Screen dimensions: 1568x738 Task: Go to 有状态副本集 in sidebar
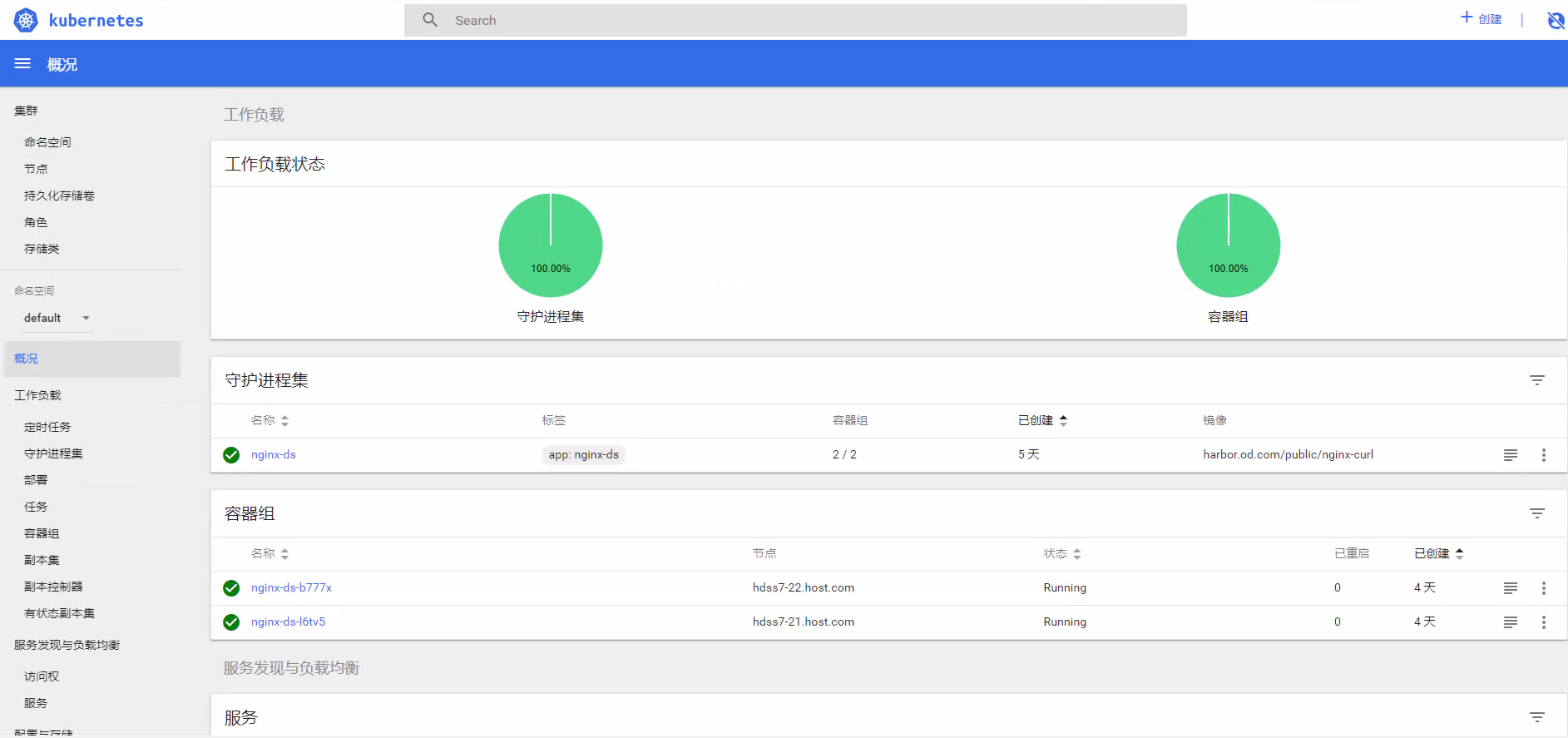point(59,613)
